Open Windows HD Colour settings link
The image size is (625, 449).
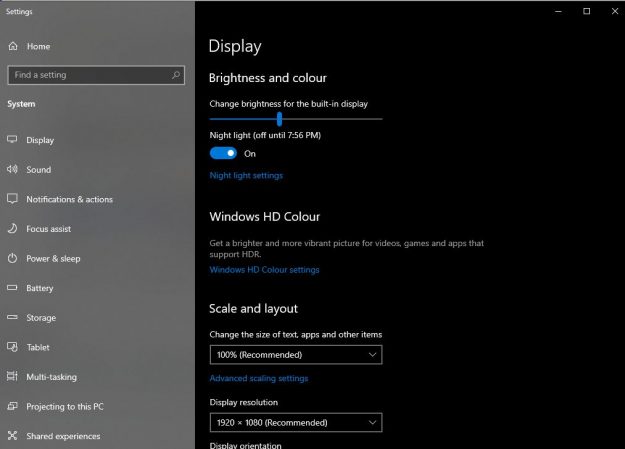pos(264,270)
